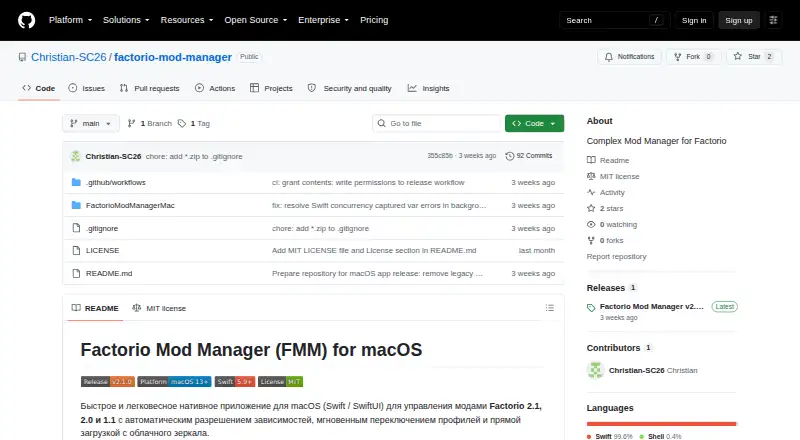View the 92 Commits history
800x440 pixels.
(x=529, y=156)
